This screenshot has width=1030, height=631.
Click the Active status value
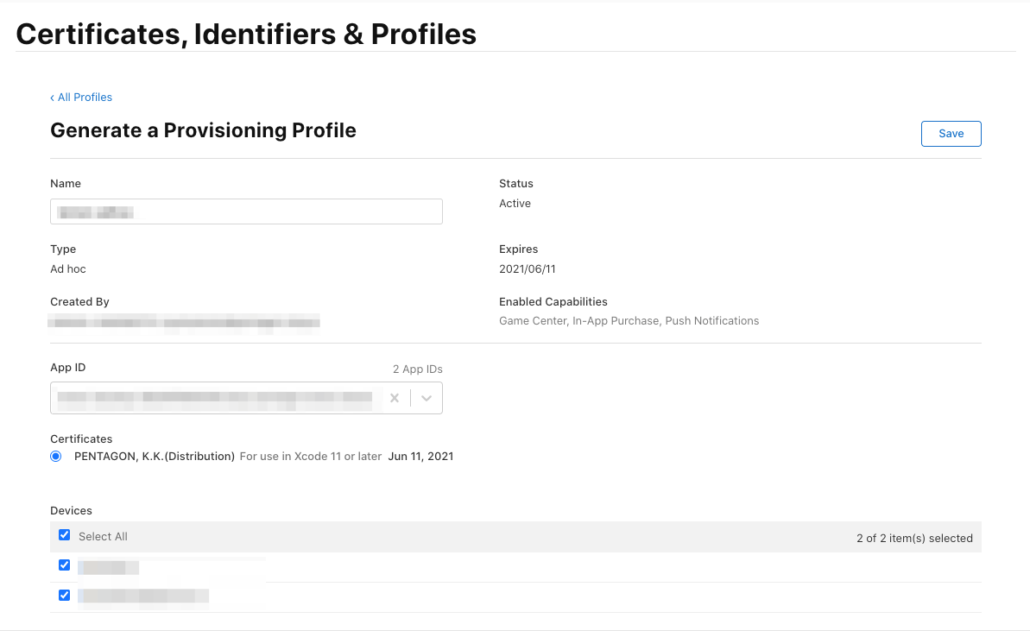[515, 203]
